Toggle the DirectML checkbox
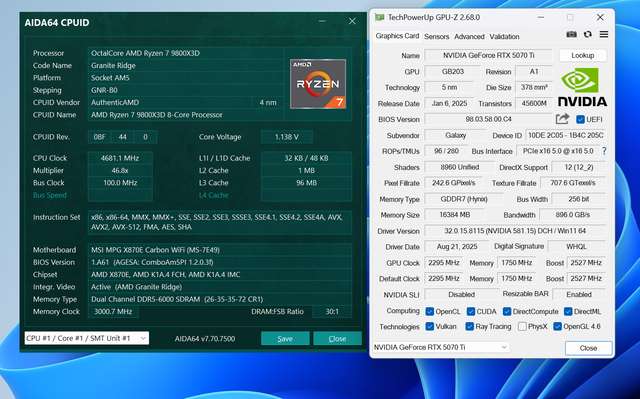Image resolution: width=640 pixels, height=399 pixels. pos(568,312)
